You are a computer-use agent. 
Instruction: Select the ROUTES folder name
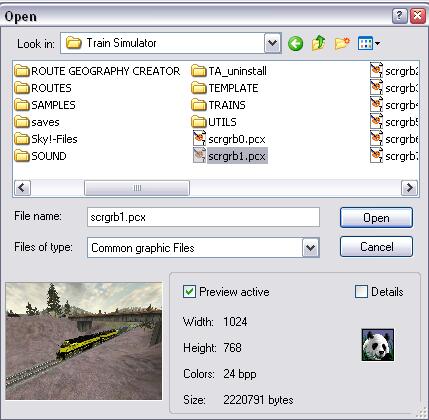click(x=51, y=88)
